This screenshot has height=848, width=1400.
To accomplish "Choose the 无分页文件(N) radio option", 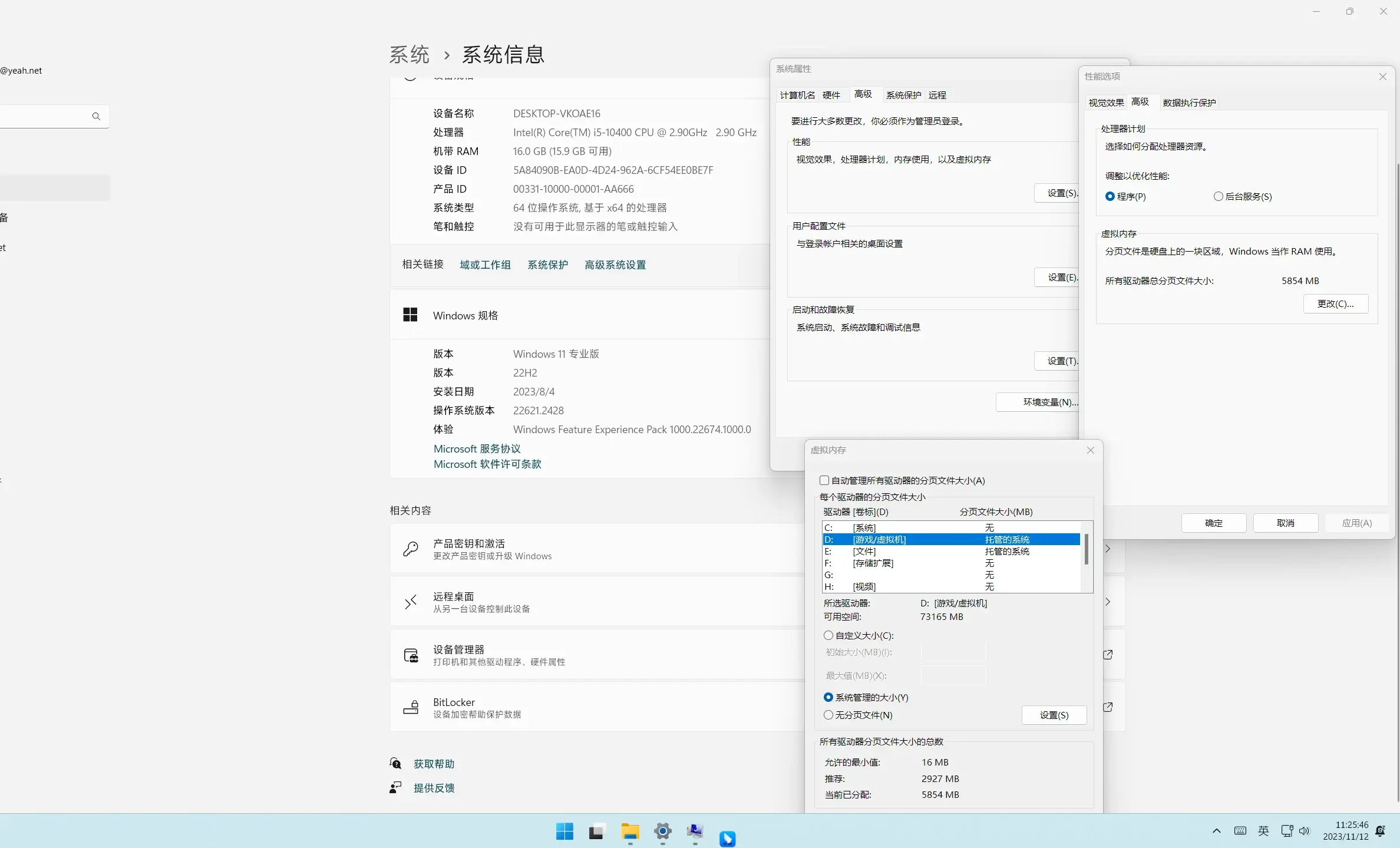I will (828, 715).
